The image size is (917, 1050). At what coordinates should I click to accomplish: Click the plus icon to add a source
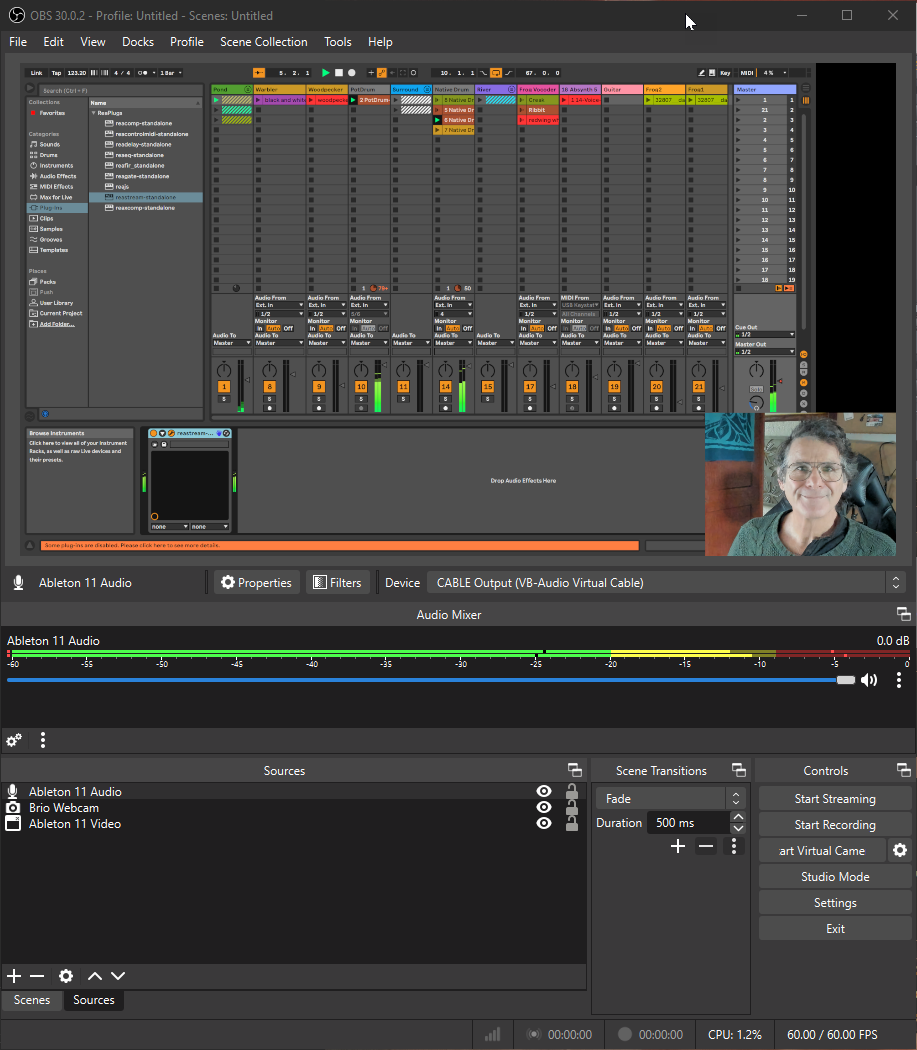(14, 976)
